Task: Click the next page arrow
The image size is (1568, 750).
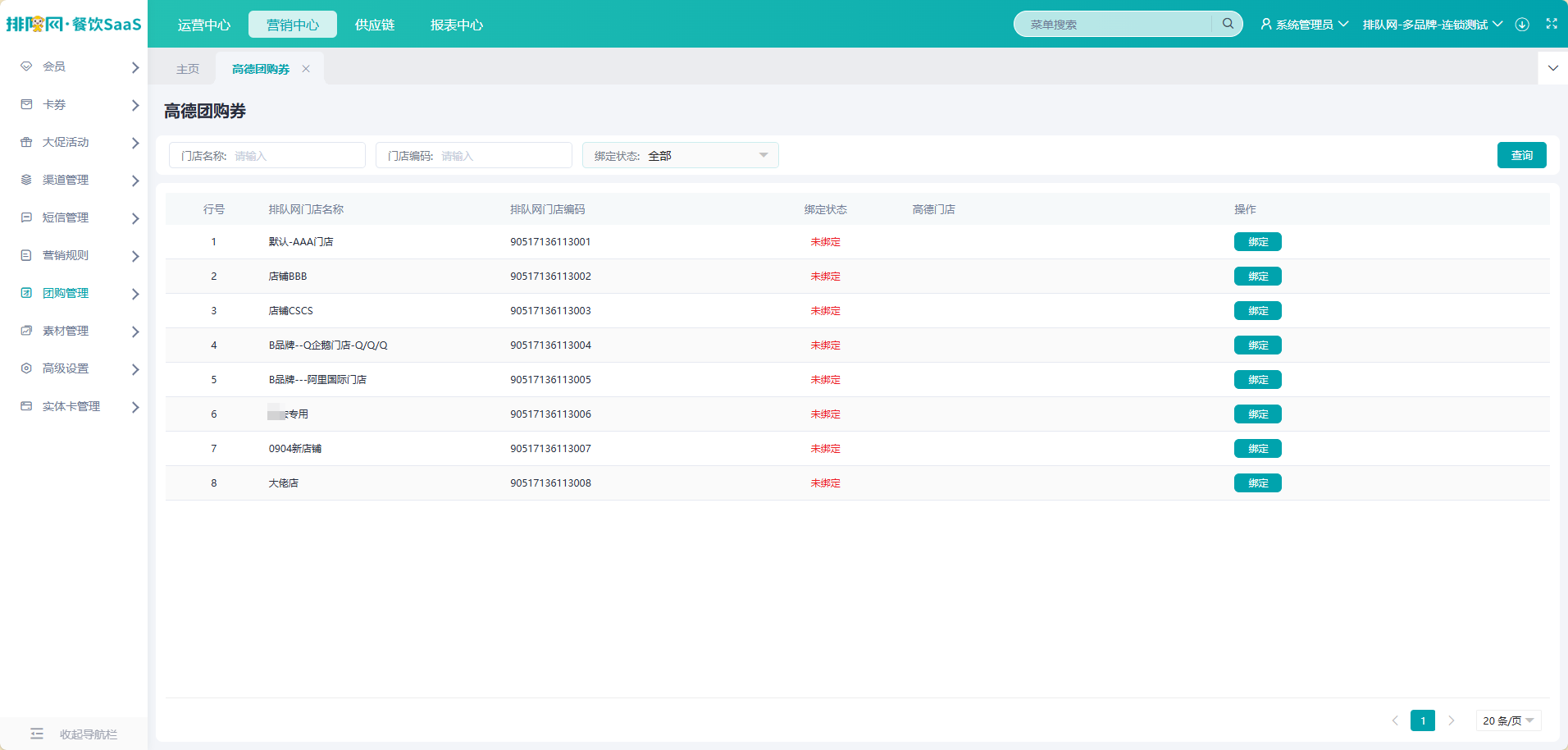Action: pyautogui.click(x=1451, y=720)
